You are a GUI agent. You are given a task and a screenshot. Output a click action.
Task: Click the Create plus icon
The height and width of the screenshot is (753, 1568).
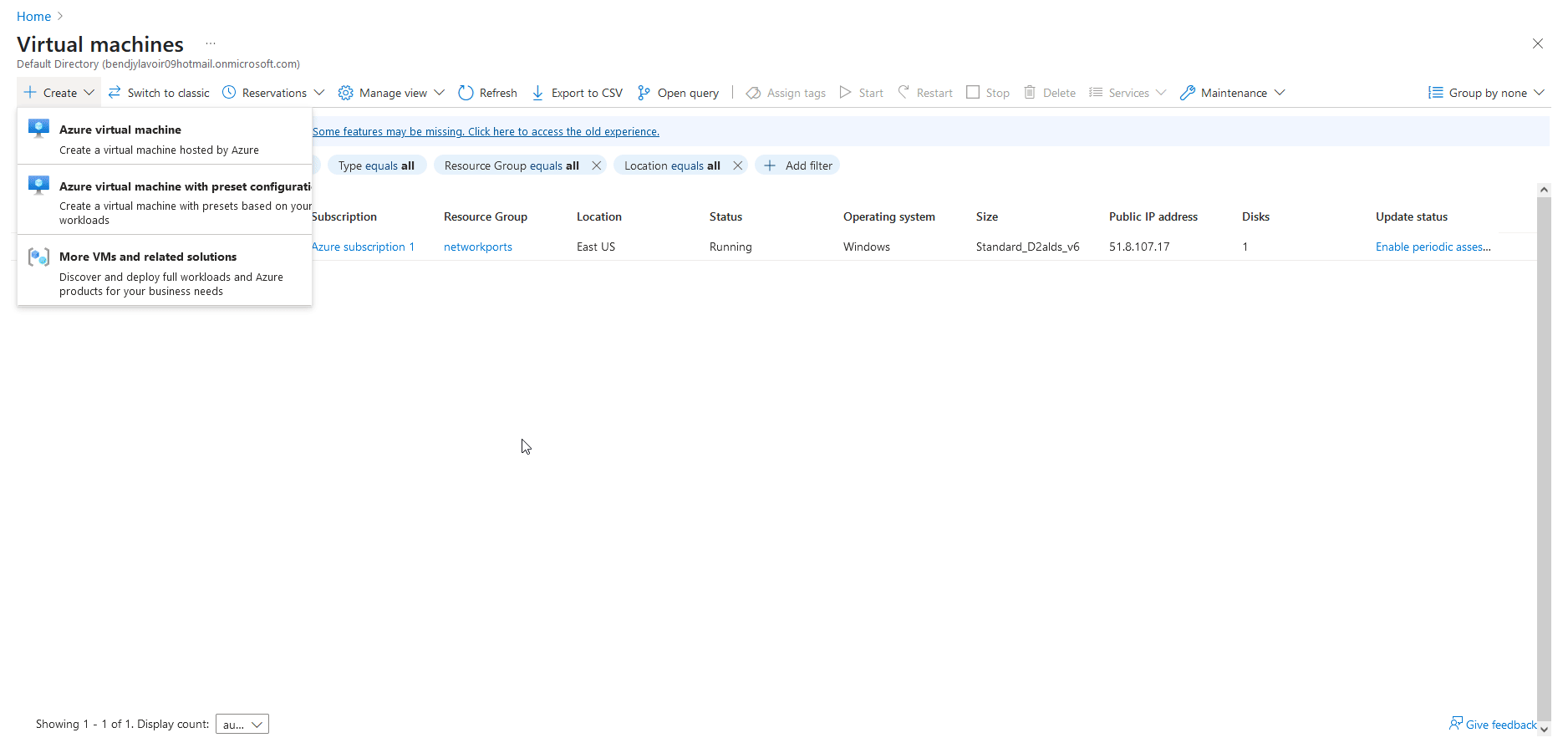pos(30,93)
